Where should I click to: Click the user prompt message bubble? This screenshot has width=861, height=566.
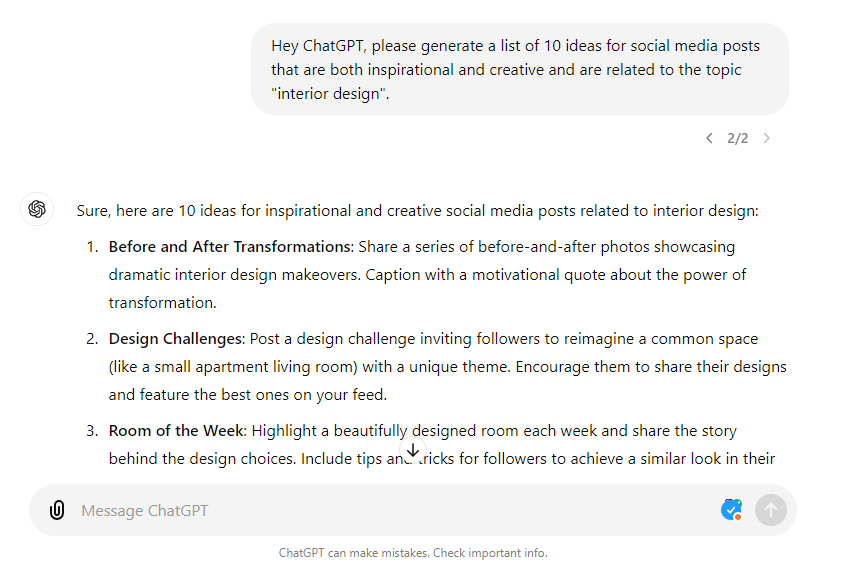pos(520,69)
